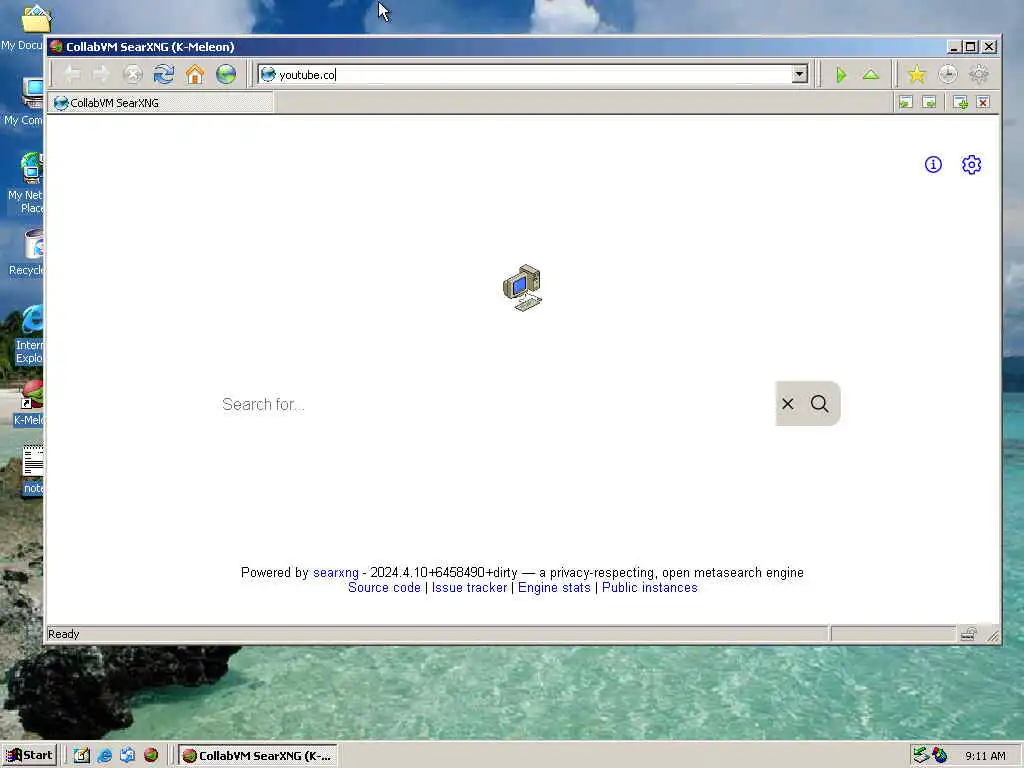This screenshot has width=1024, height=768.
Task: Expand the URL bar dropdown arrow
Action: point(799,74)
